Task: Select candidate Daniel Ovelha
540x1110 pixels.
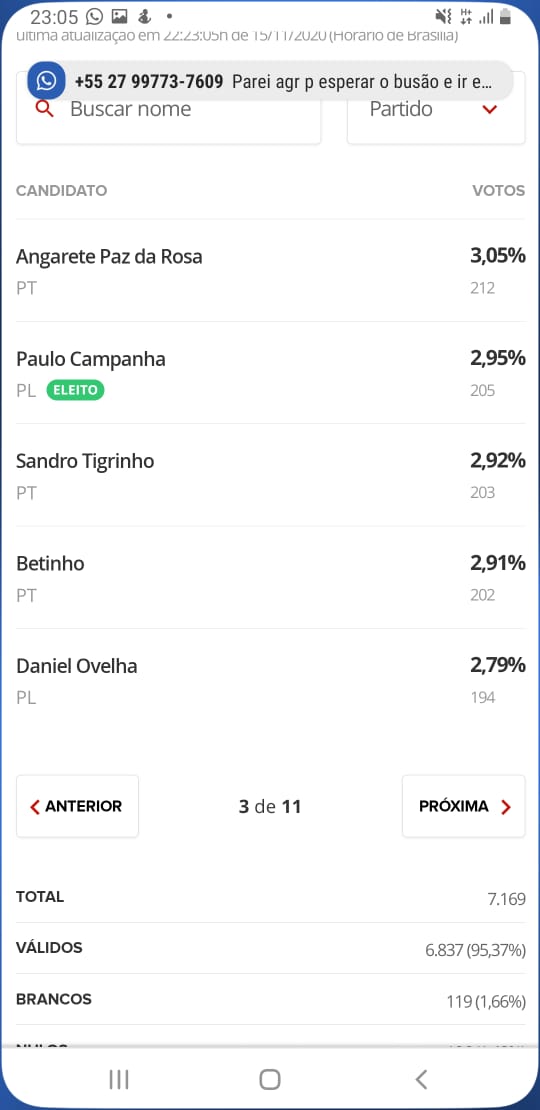Action: (270, 680)
